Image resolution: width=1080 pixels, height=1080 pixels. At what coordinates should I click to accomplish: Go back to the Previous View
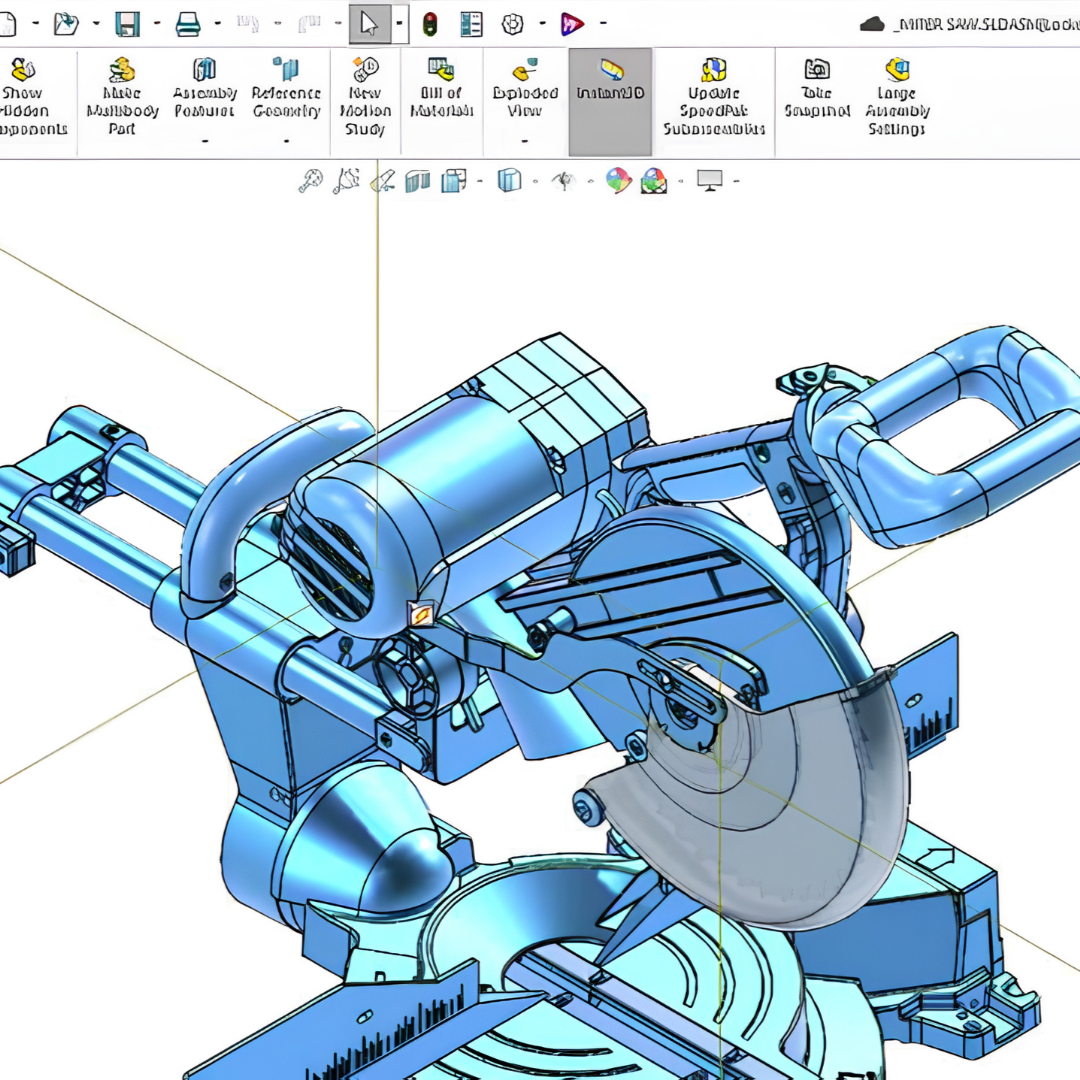coord(383,181)
